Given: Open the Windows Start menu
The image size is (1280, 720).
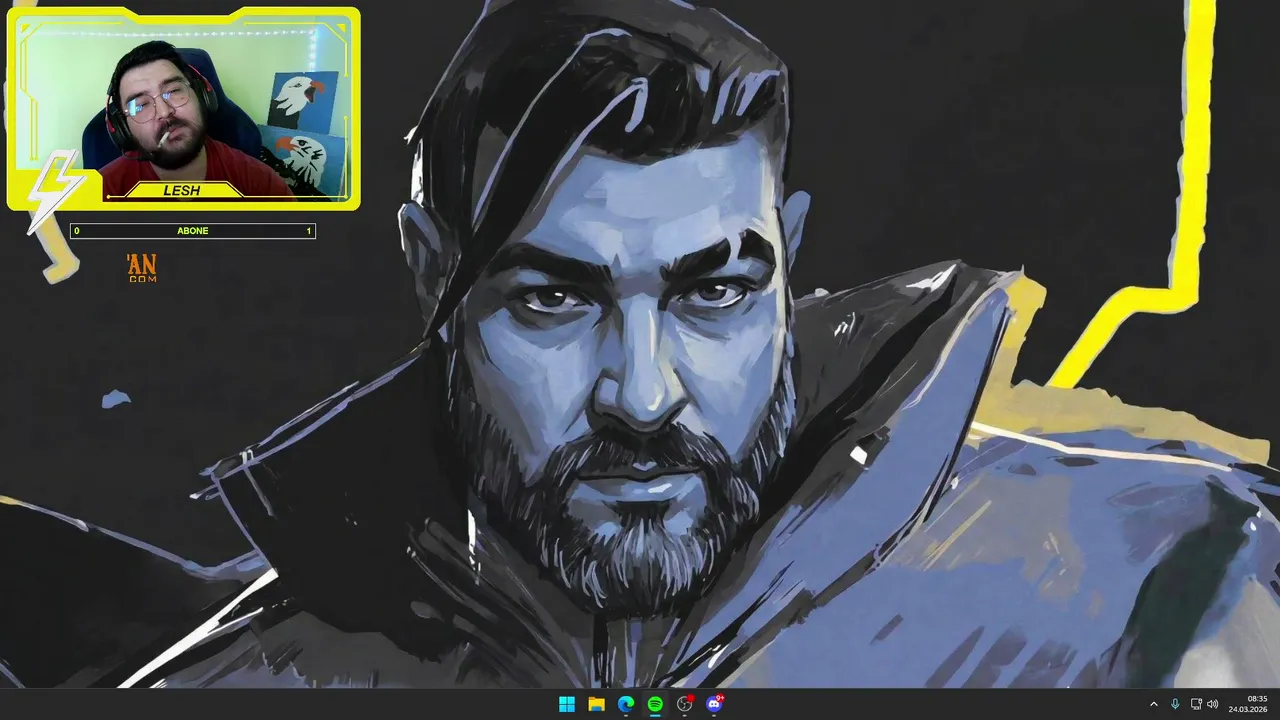Looking at the screenshot, I should [567, 704].
